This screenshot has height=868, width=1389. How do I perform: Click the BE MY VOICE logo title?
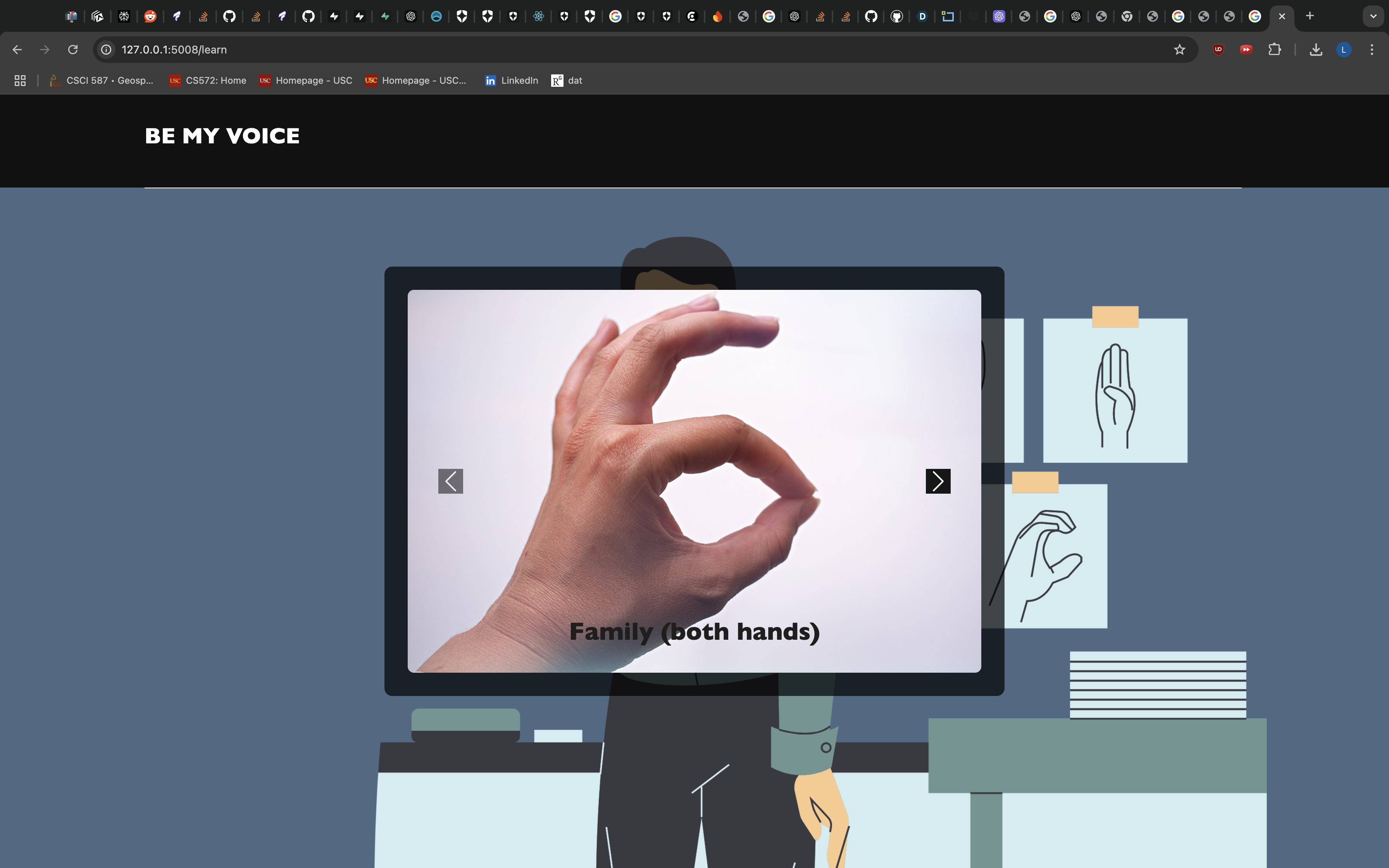pos(222,136)
